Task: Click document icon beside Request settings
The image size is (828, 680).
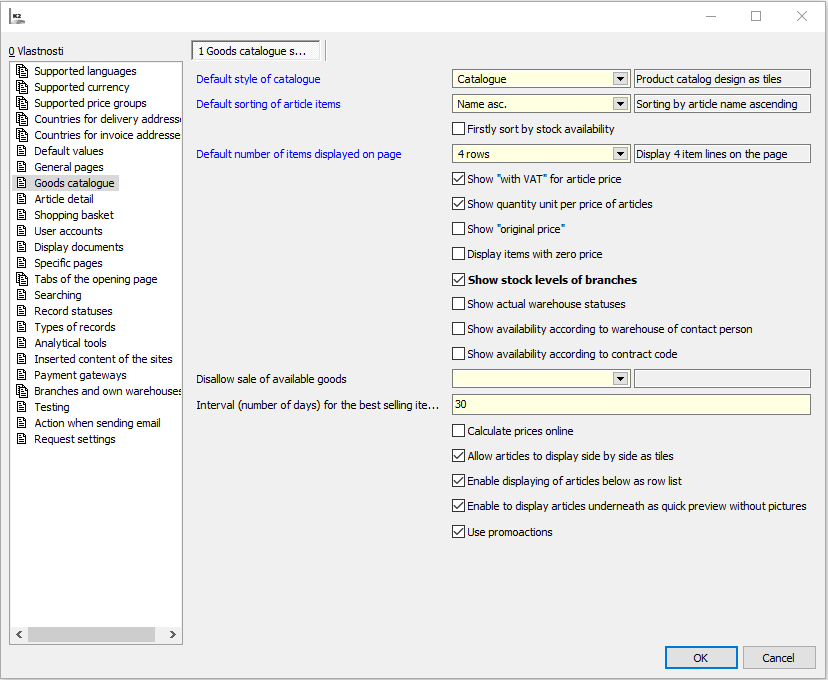Action: (22, 439)
